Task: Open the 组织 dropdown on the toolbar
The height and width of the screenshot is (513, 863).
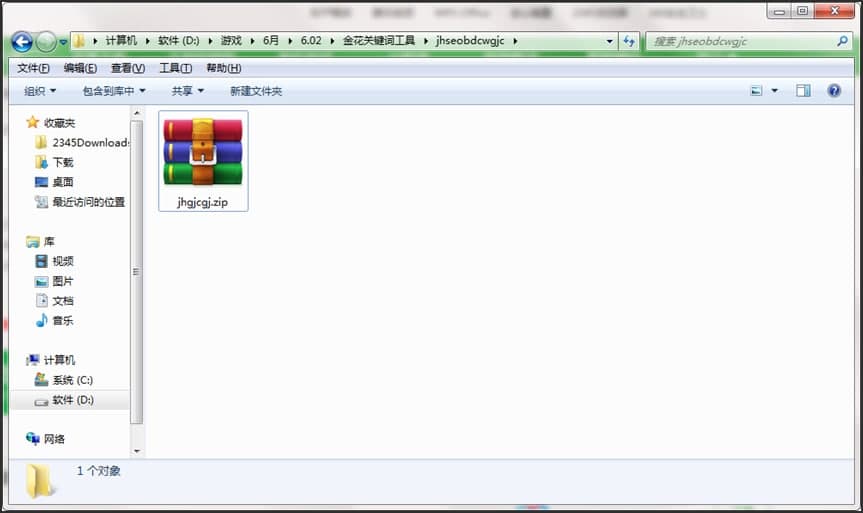Action: click(x=40, y=91)
